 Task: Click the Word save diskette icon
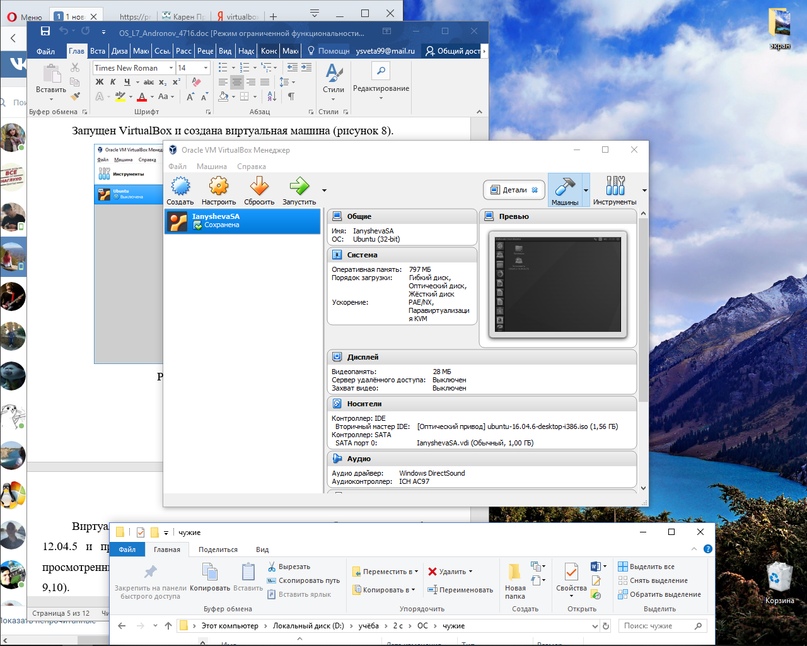click(x=45, y=32)
